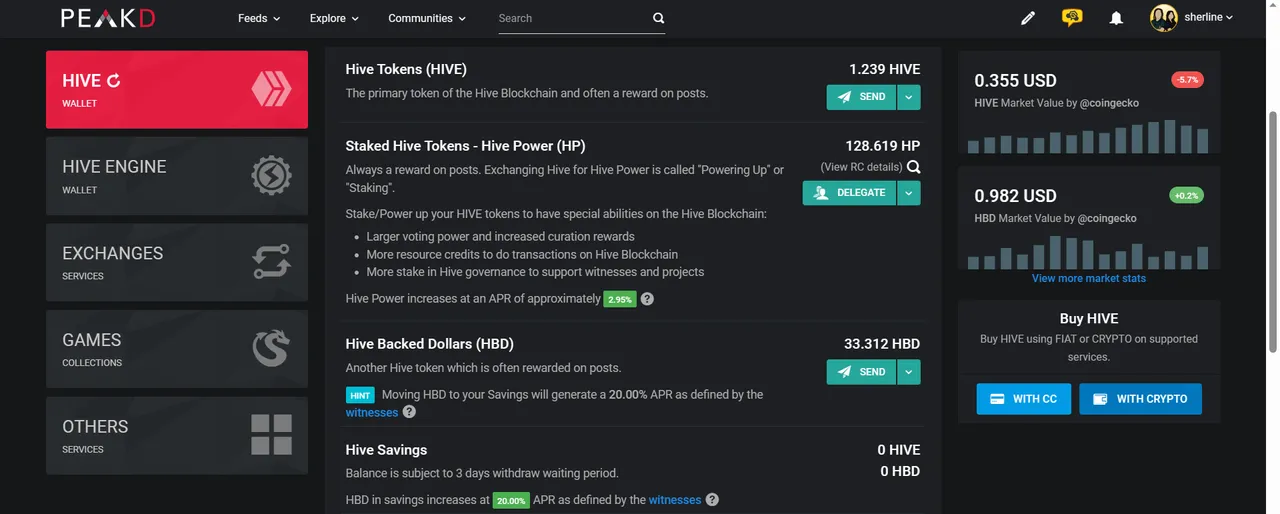Click the Others grid squares icon
Screen dimensions: 1280x514
coord(271,435)
